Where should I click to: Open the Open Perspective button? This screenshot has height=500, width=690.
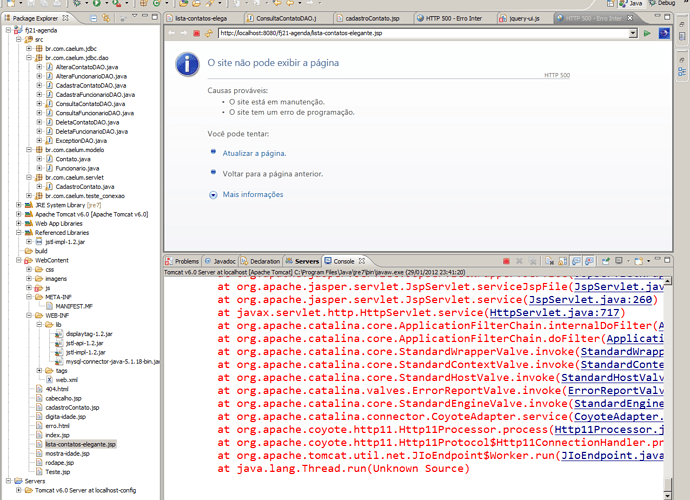[x=610, y=4]
